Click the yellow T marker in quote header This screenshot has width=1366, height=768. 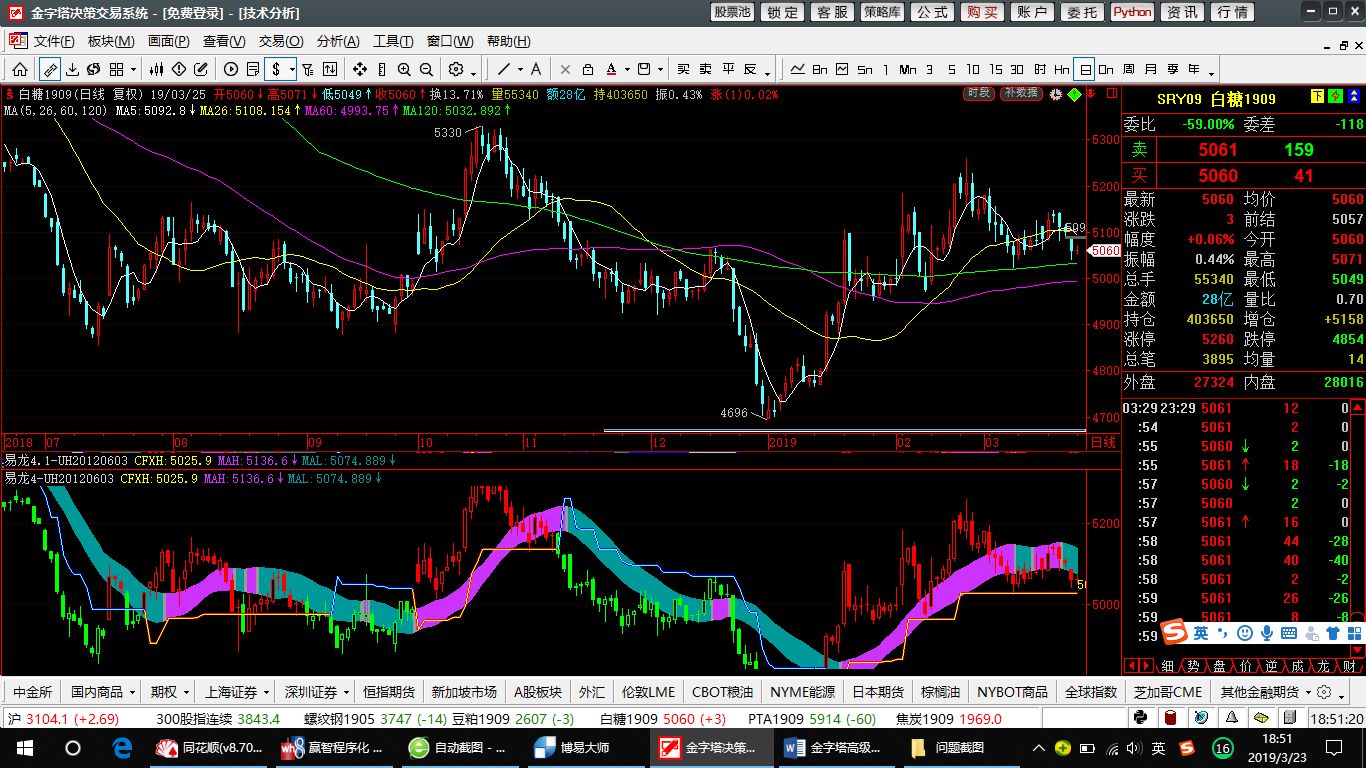1318,96
